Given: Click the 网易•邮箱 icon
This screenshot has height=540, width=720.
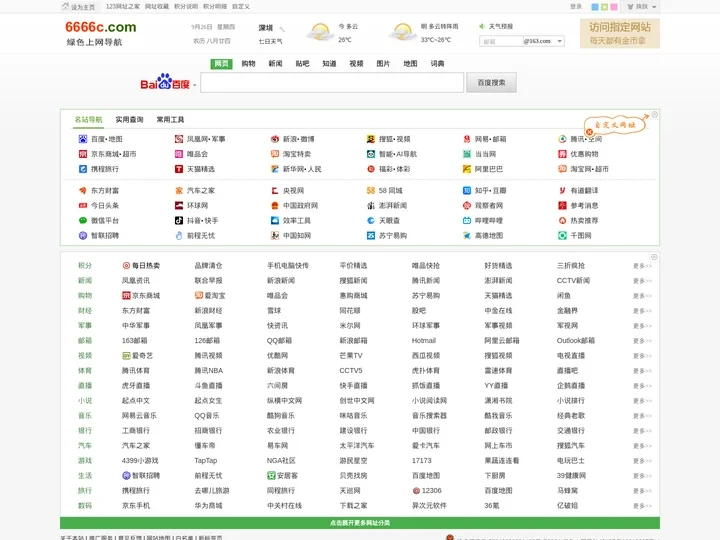Looking at the screenshot, I should click(x=467, y=139).
